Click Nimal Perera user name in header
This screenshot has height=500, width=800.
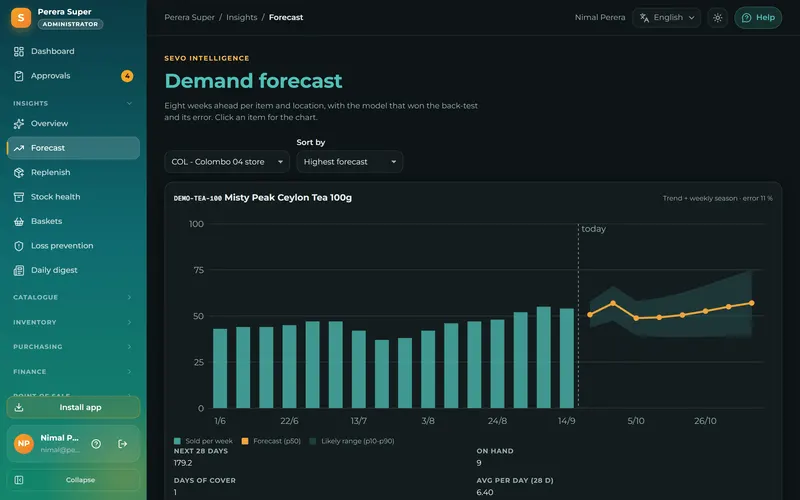[599, 17]
